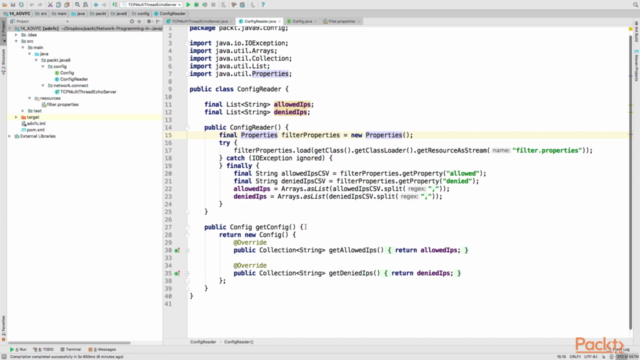Click the Replace icon in toolbar
The width and height of the screenshot is (640, 360).
[85, 4]
